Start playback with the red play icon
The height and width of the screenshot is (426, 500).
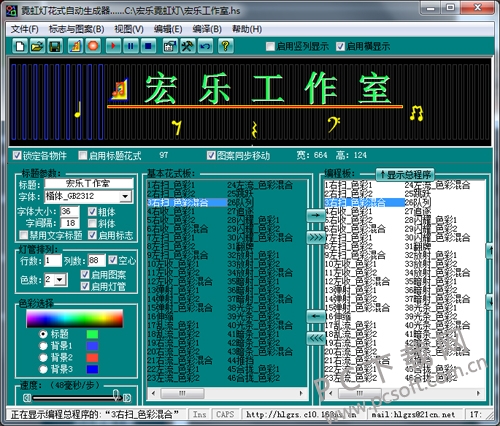pos(114,46)
